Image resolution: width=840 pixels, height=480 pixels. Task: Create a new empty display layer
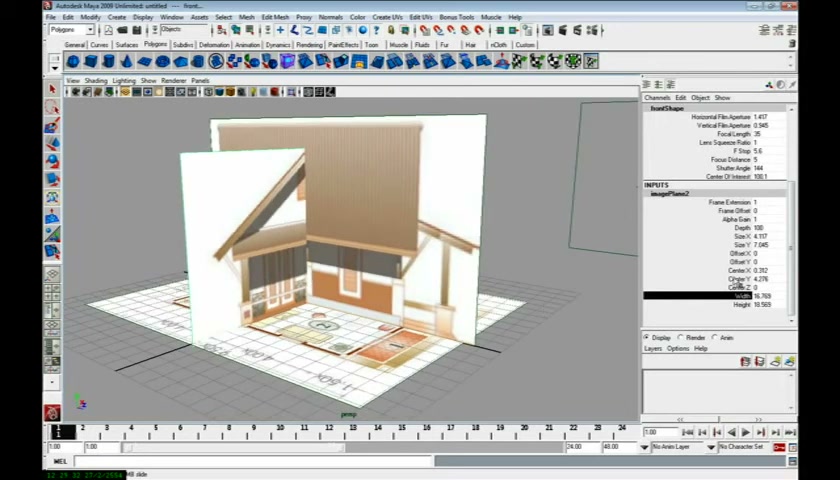pos(775,362)
